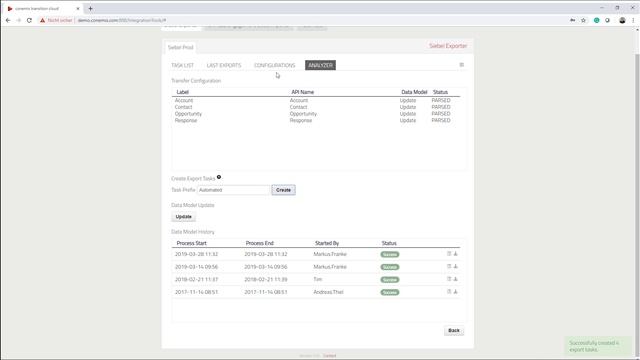Switch to the Task List tab
640x360 pixels.
pyautogui.click(x=182, y=65)
